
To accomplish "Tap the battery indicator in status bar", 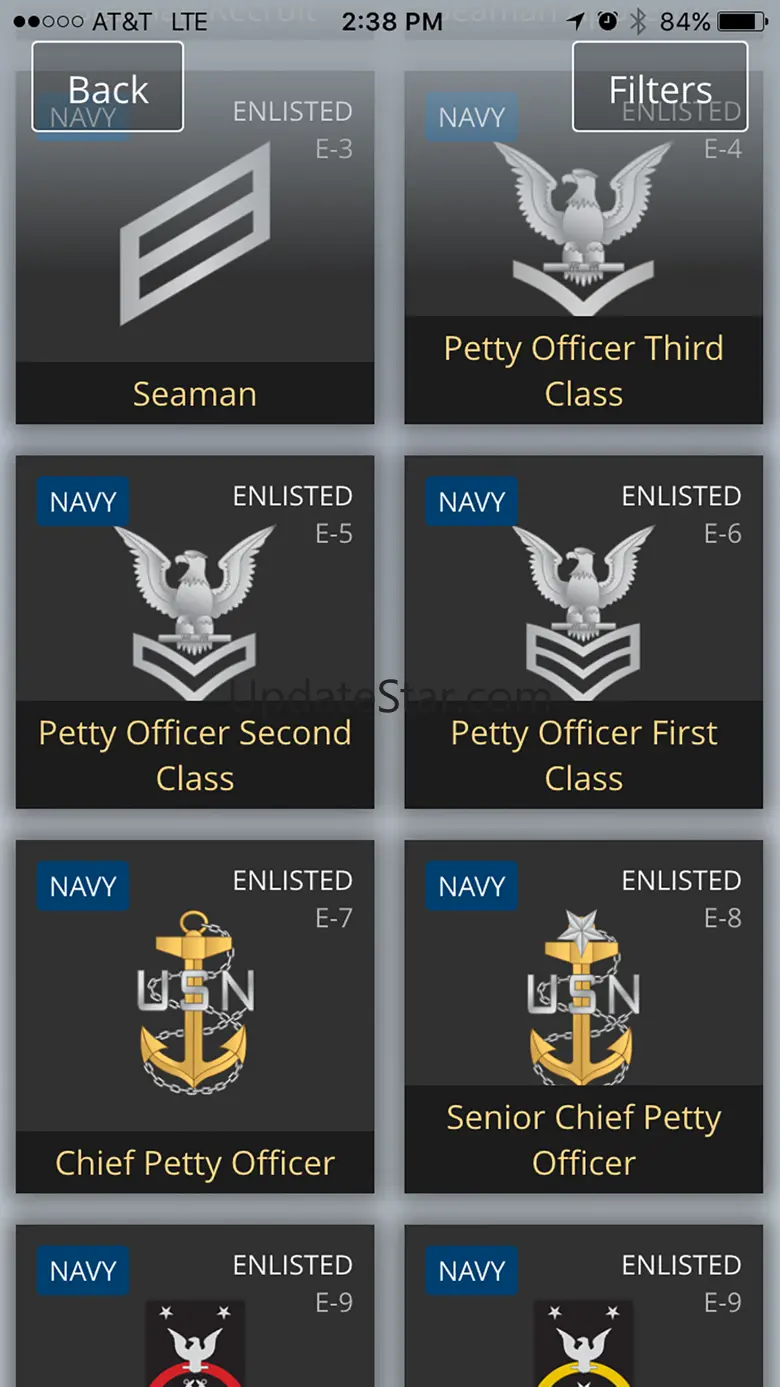I will [x=741, y=21].
